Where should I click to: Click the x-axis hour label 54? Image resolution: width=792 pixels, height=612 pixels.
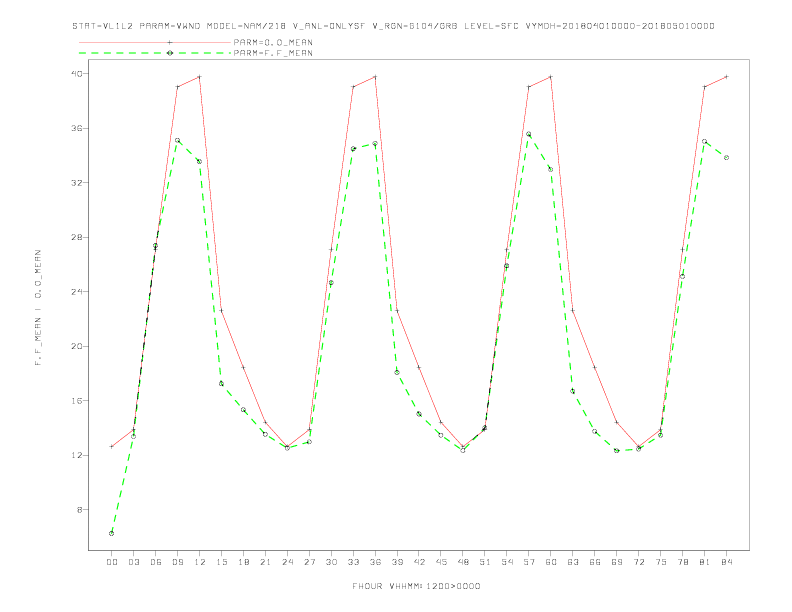tap(507, 562)
